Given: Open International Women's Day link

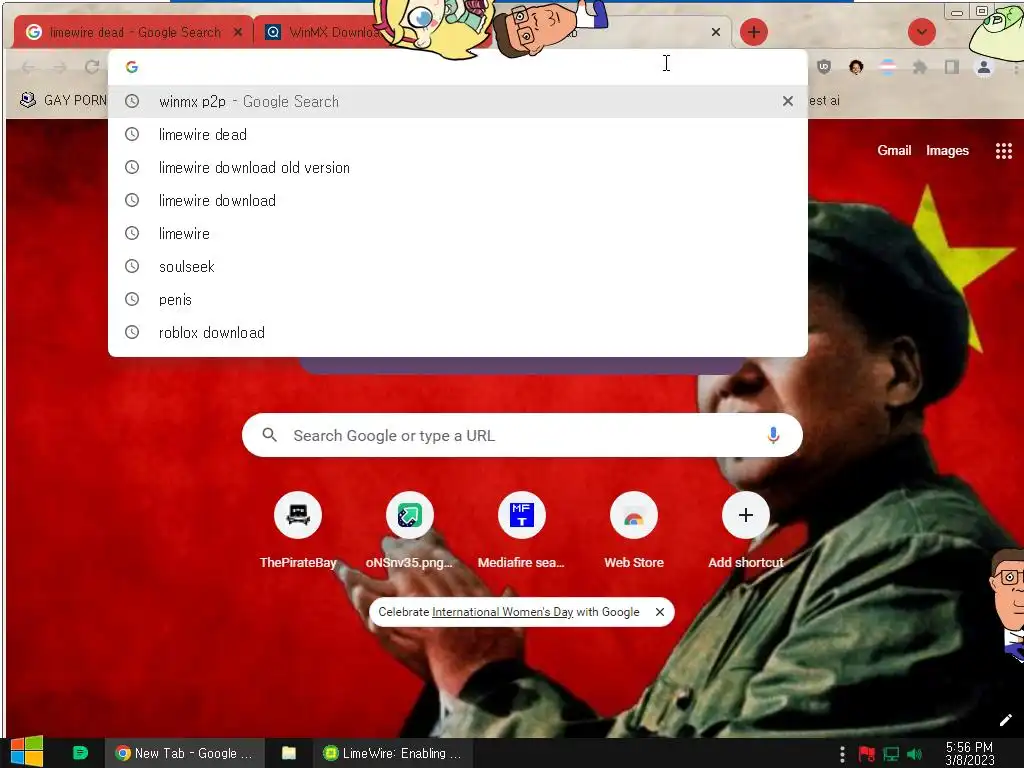Looking at the screenshot, I should coord(502,612).
